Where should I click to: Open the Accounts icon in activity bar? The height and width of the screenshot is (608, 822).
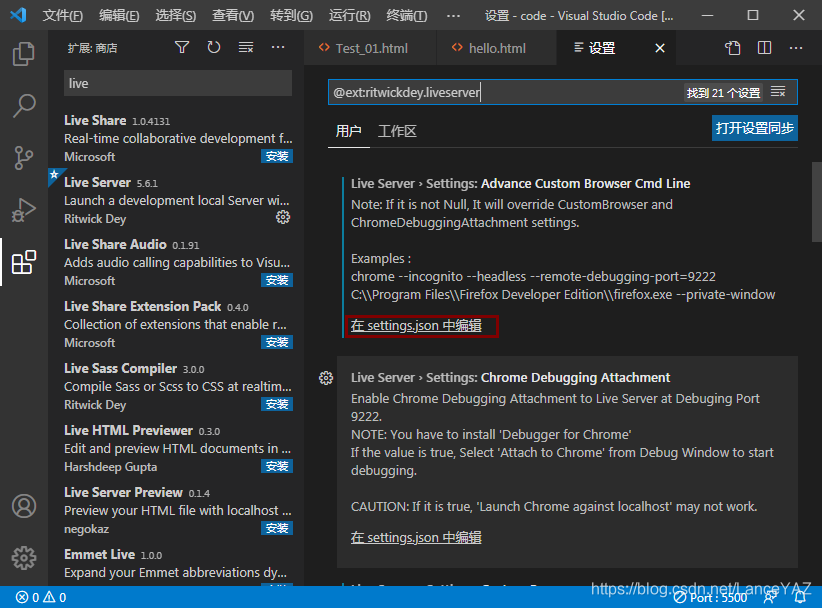click(24, 506)
